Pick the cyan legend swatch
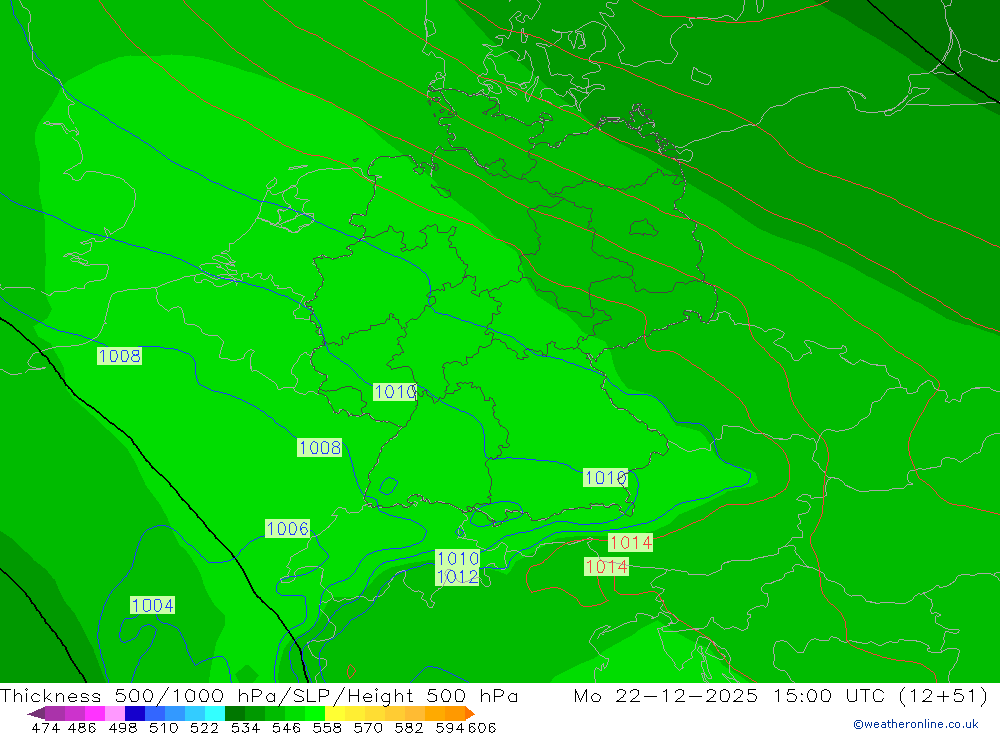 click(x=215, y=713)
